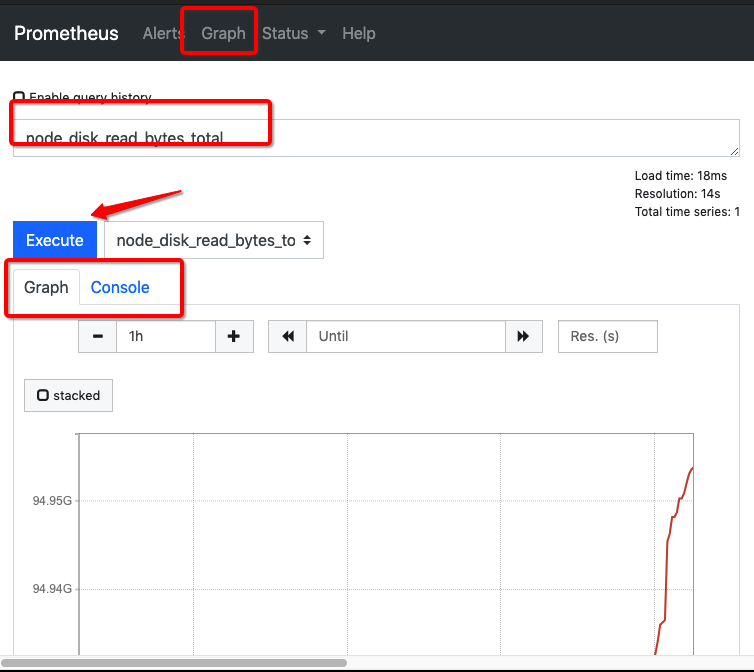
Task: Click the textarea resize handle icon
Action: tap(734, 152)
